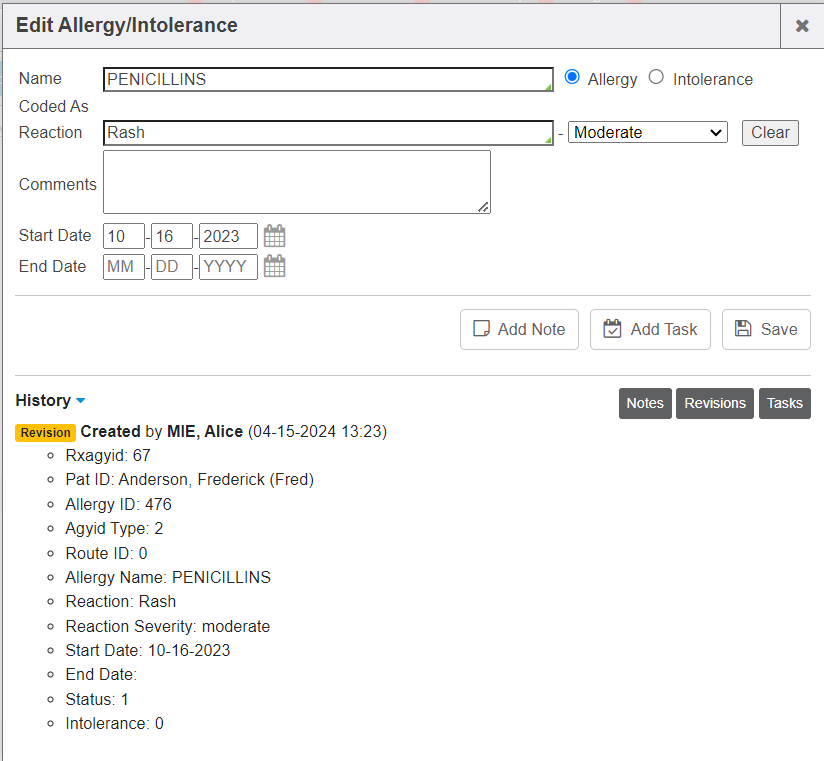This screenshot has width=824, height=761.
Task: Click the Add Note button
Action: 519,329
